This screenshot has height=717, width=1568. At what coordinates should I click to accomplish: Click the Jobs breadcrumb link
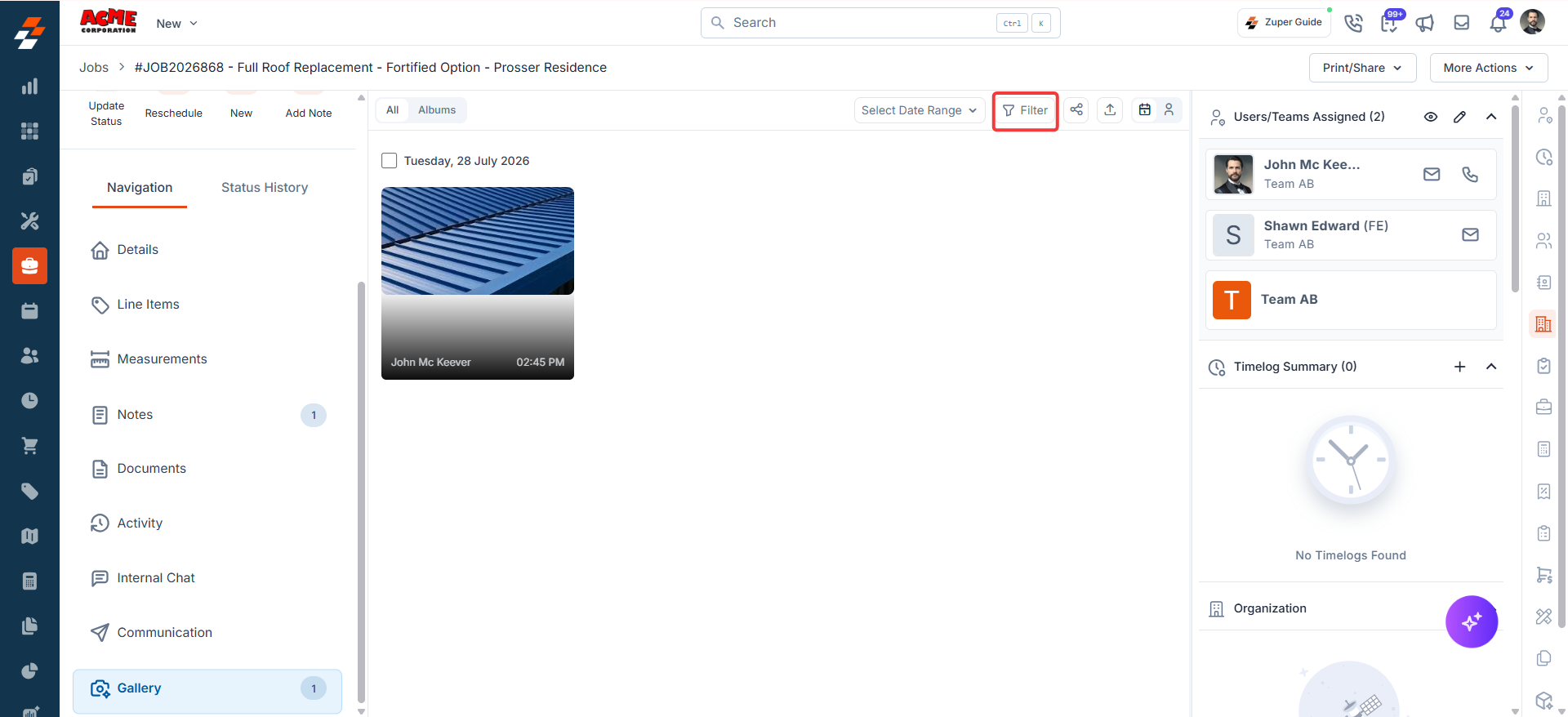click(94, 68)
